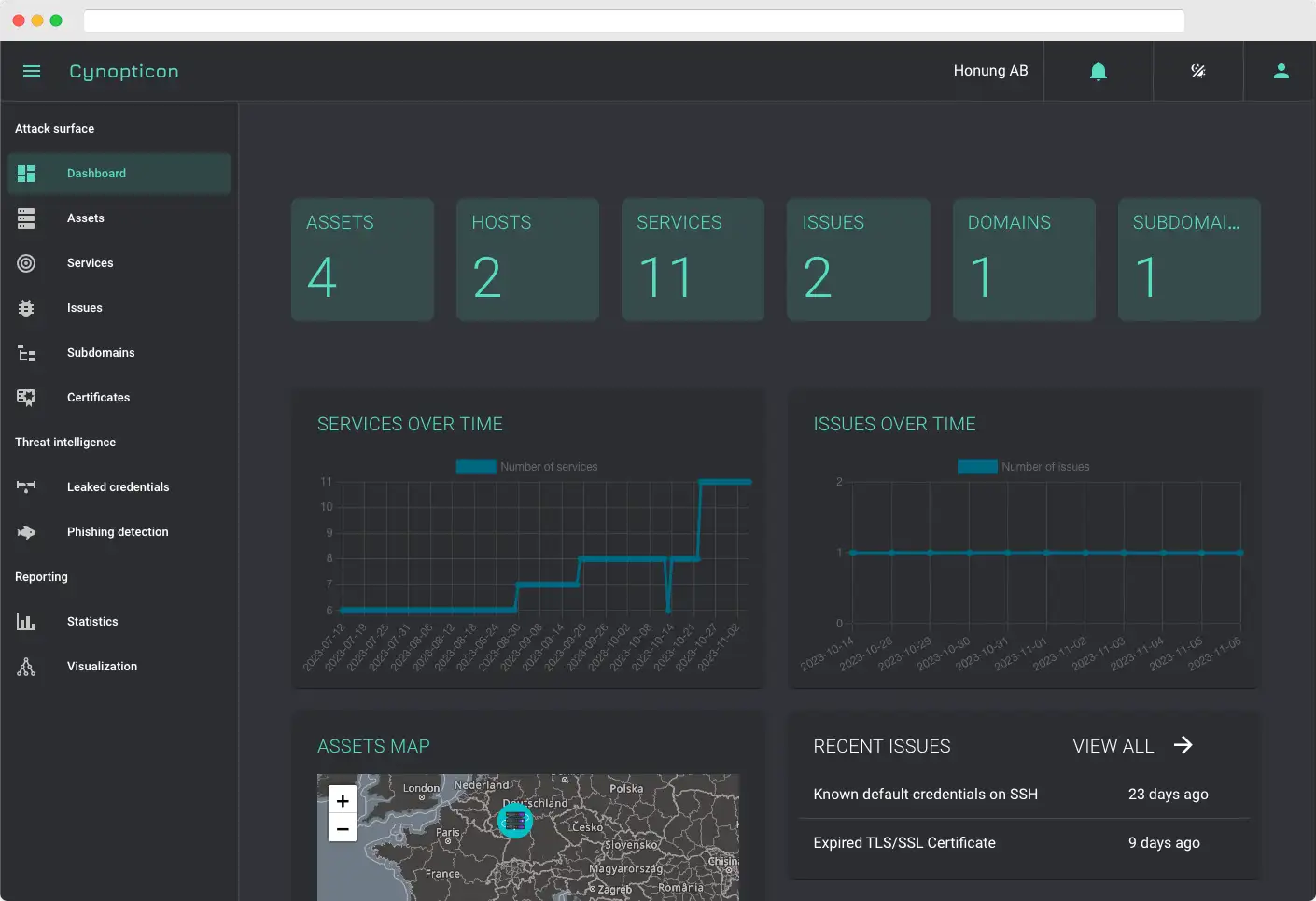Screen dimensions: 1316x901
Task: Select Visualization in the Reporting section
Action: (102, 667)
